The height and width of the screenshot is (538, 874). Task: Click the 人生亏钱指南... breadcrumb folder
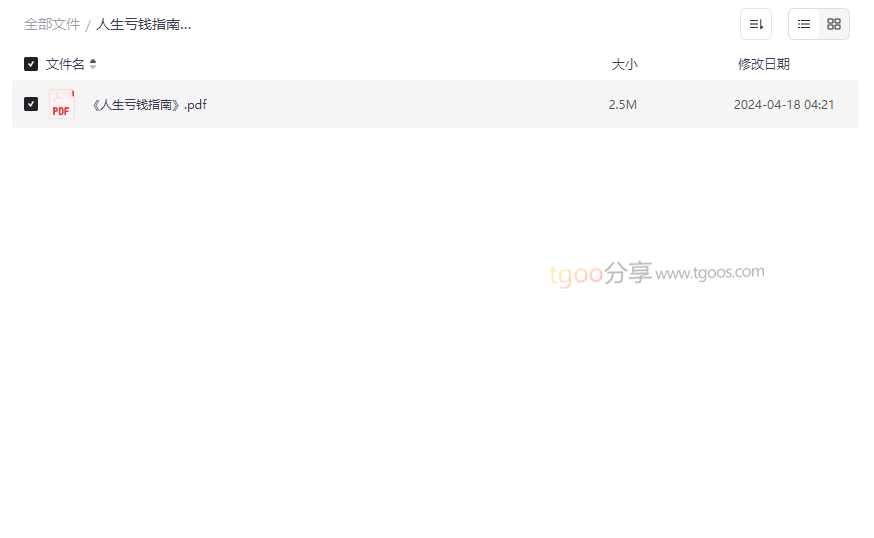click(x=143, y=25)
